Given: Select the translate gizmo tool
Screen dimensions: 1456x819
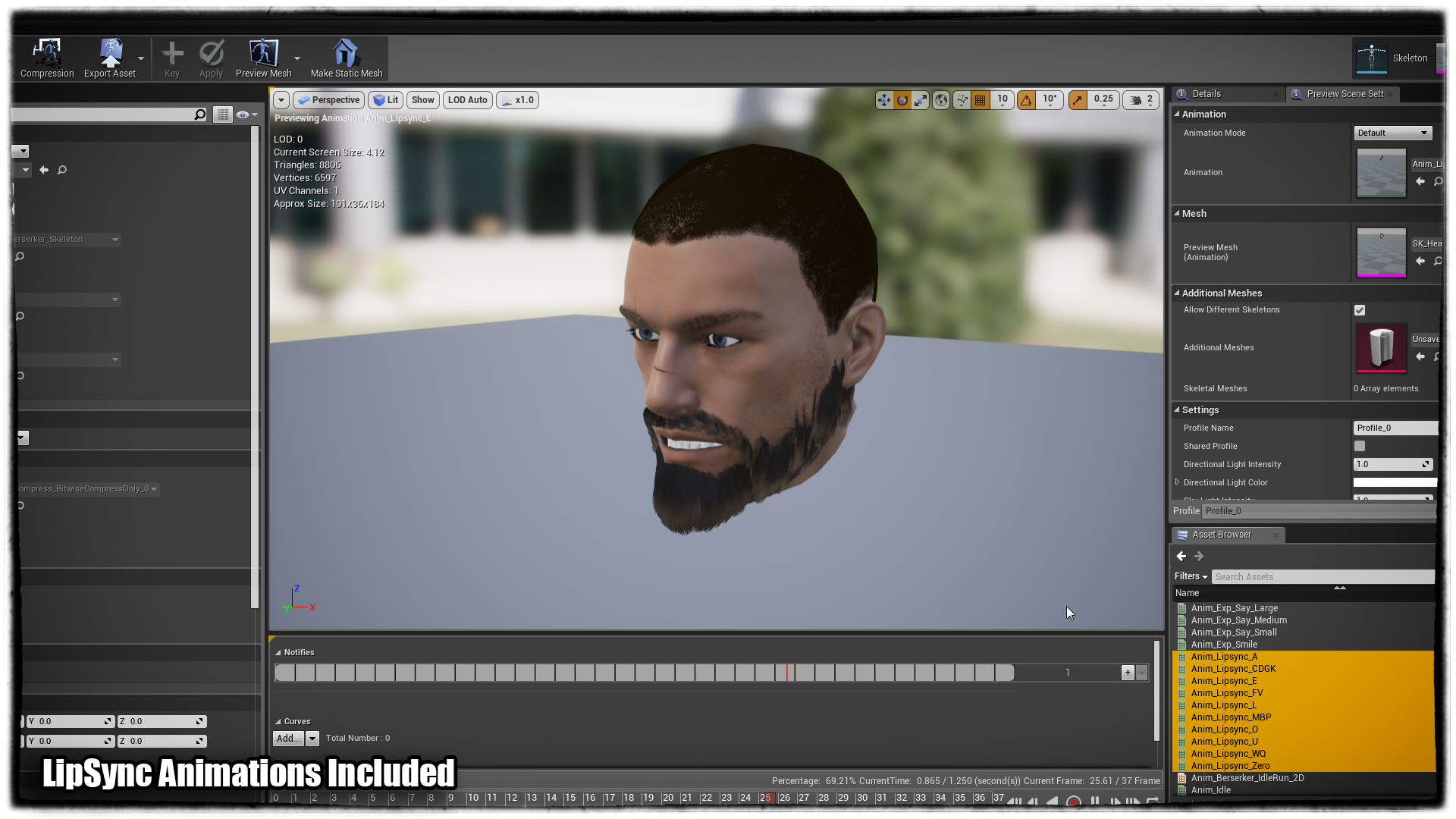Looking at the screenshot, I should (884, 100).
